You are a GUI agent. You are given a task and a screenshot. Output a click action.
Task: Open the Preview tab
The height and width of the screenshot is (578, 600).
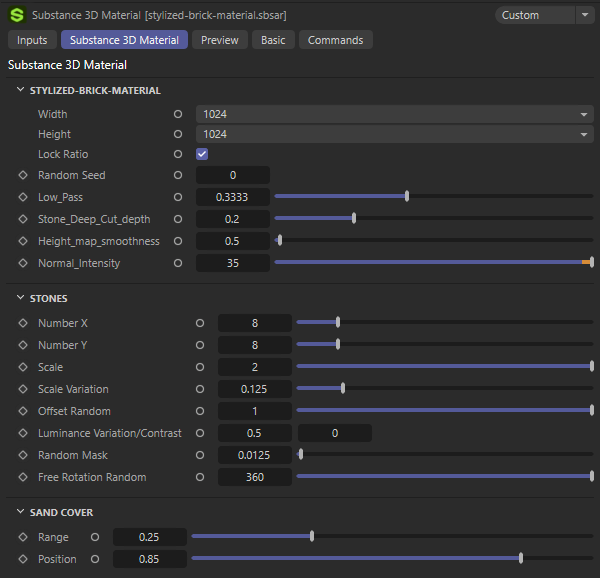pyautogui.click(x=220, y=40)
